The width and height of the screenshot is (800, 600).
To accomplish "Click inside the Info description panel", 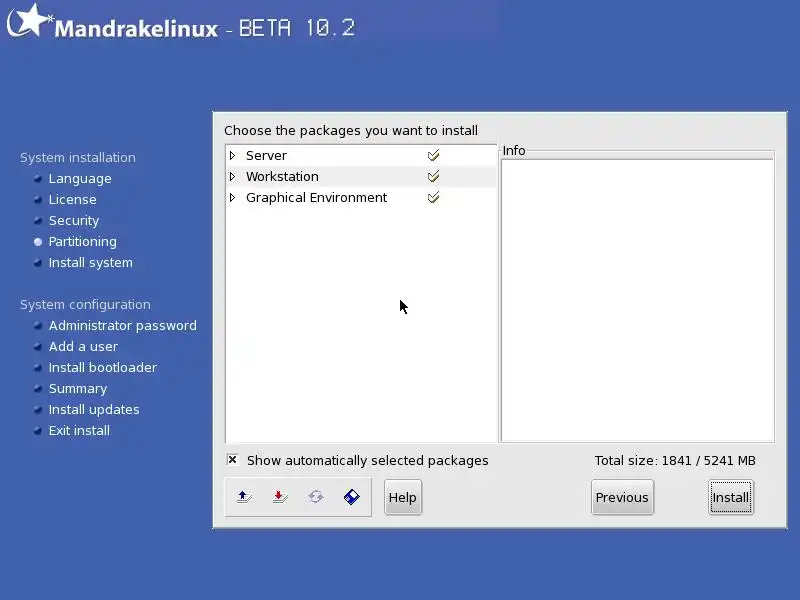I will point(637,300).
